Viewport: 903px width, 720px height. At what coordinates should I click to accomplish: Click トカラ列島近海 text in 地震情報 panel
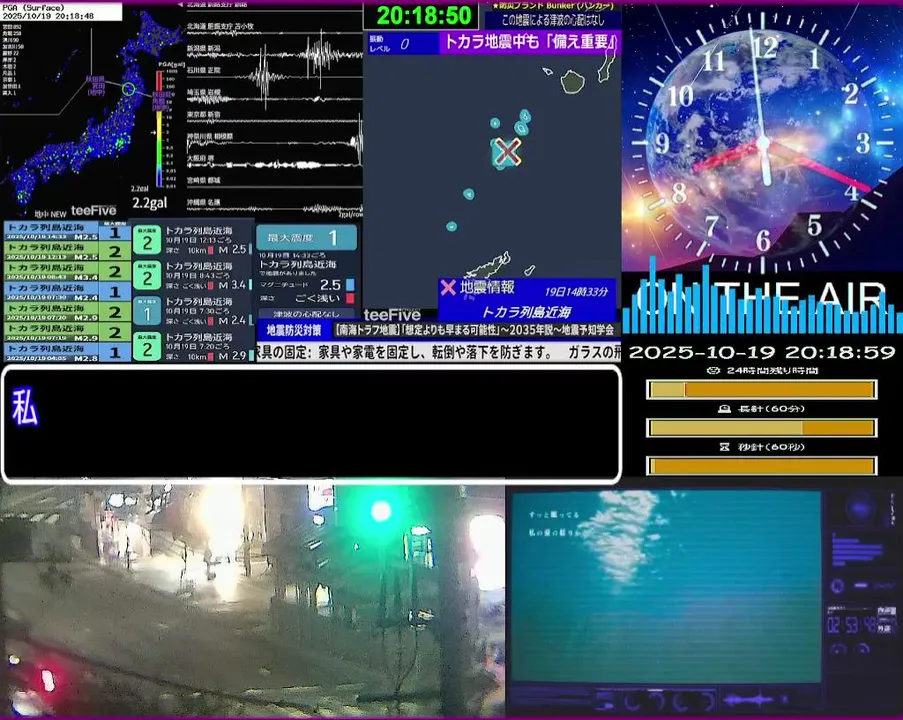[x=526, y=312]
